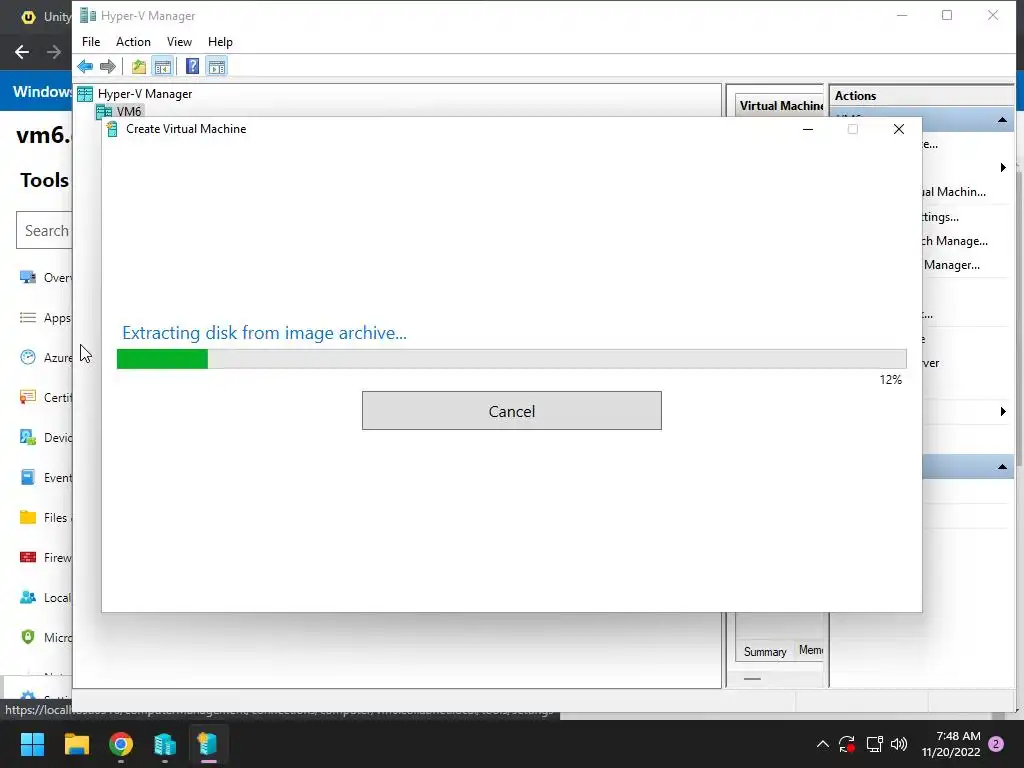
Task: Click the blue Help toolbar icon
Action: point(193,66)
